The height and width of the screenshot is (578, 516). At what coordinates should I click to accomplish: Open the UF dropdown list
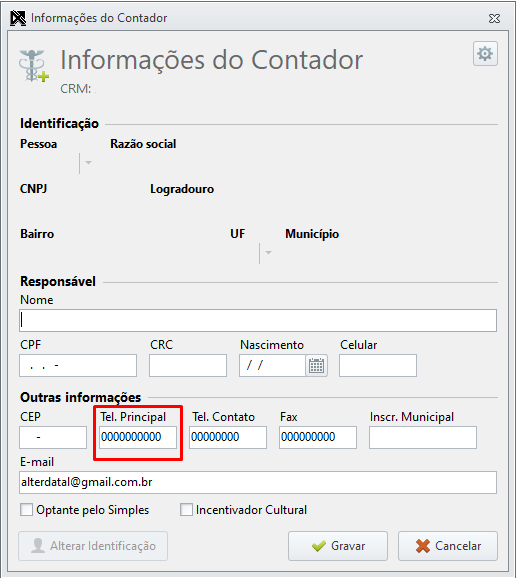(x=268, y=253)
